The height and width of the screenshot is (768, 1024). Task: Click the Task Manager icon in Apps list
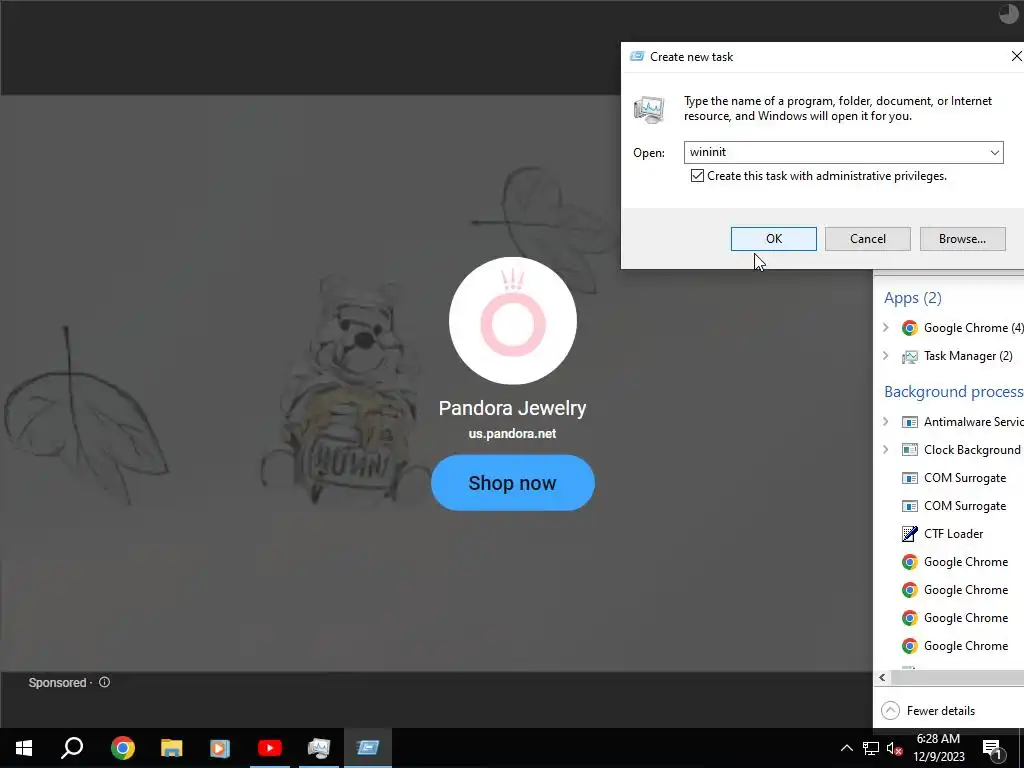coord(909,357)
